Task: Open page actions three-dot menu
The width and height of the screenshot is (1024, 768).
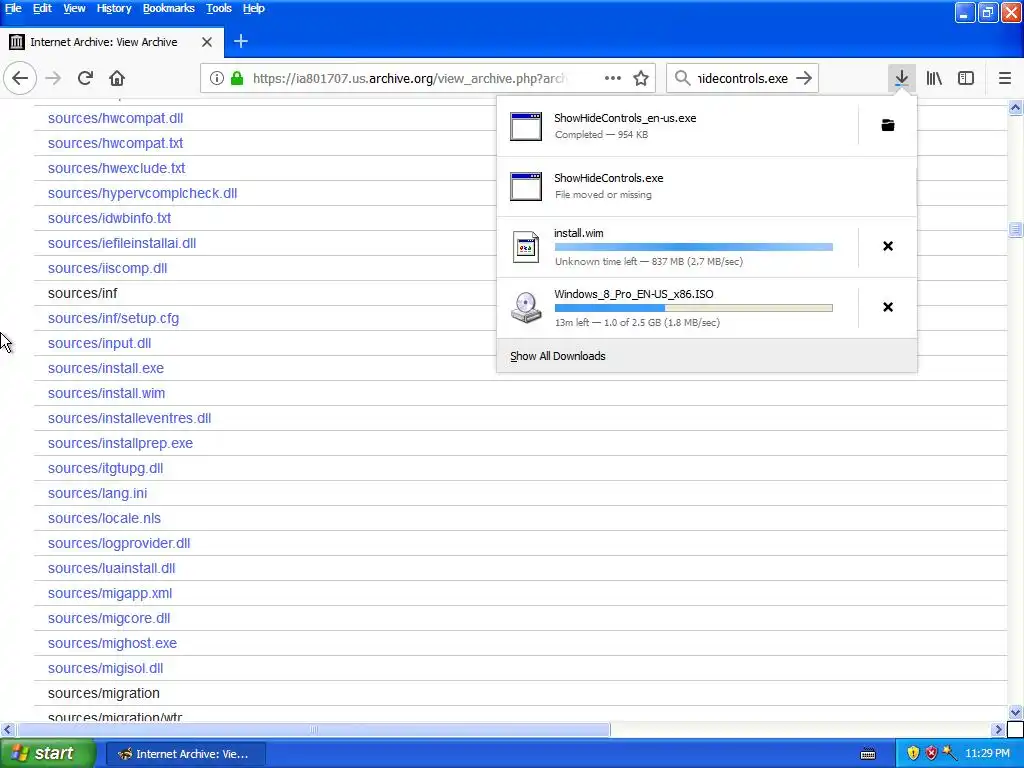Action: (x=613, y=78)
